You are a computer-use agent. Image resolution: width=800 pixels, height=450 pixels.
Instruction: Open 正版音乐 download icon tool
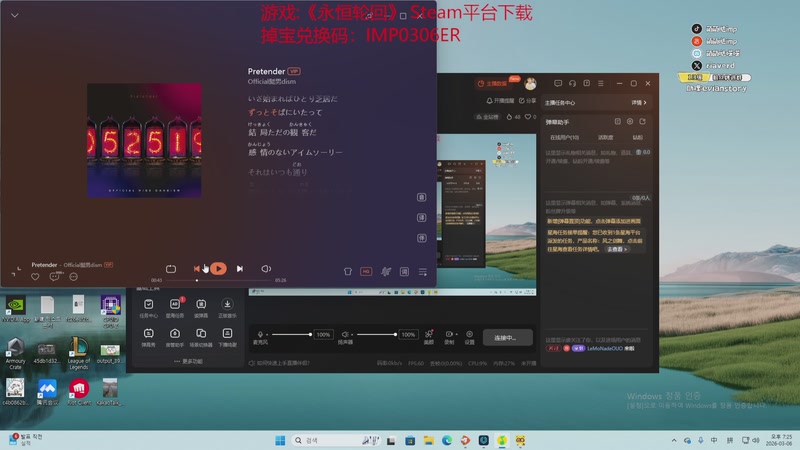[x=228, y=308]
